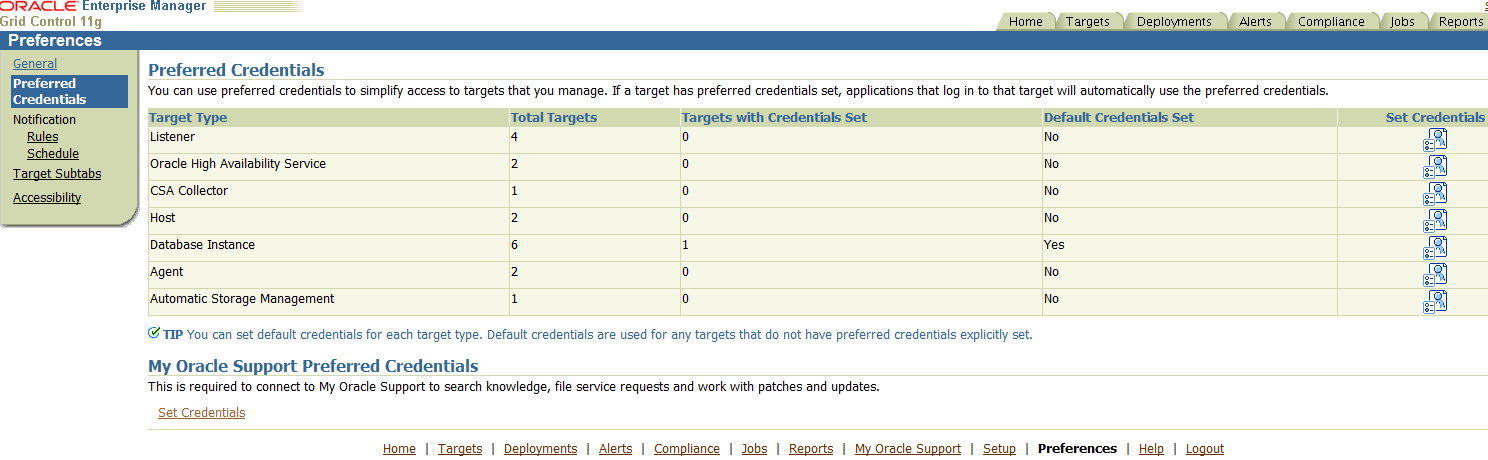Switch to the Home tab at top
The height and width of the screenshot is (460, 1488).
[x=1025, y=21]
